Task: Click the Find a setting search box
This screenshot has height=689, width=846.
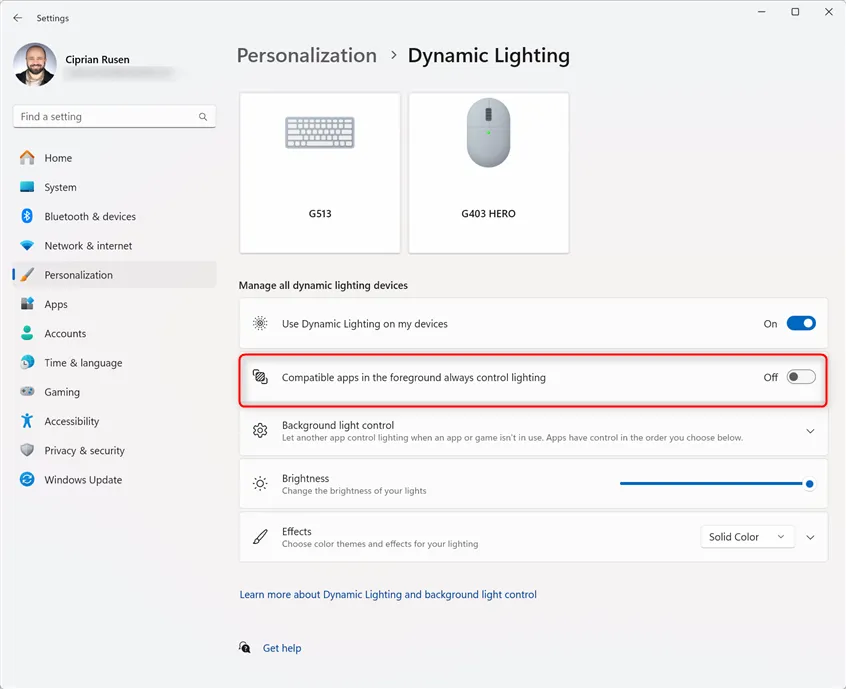Action: 105,117
